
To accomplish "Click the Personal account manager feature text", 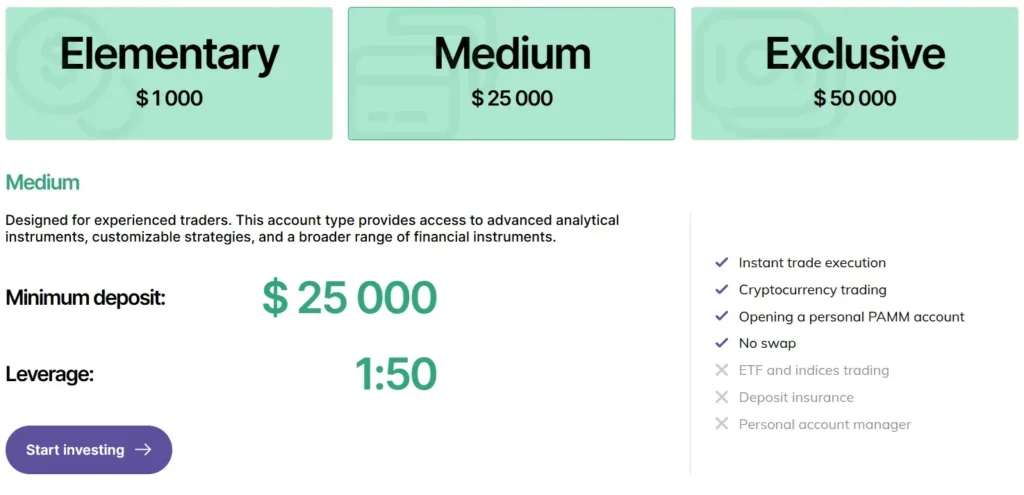I will (x=825, y=424).
